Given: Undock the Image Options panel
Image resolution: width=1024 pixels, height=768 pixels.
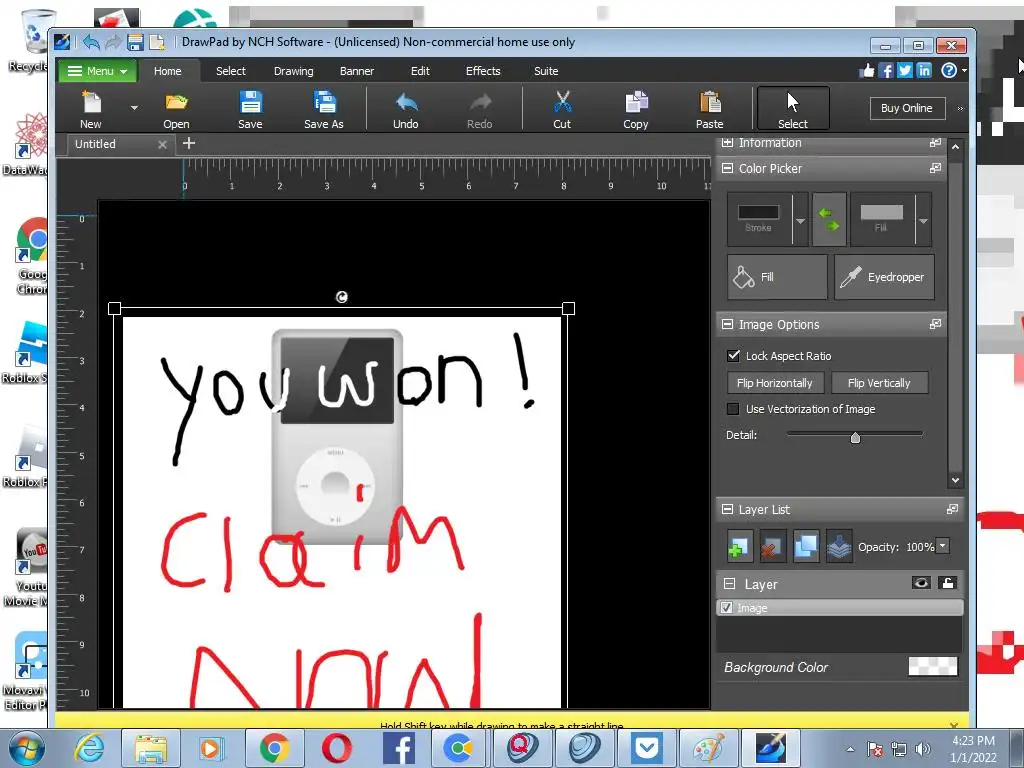Looking at the screenshot, I should tap(935, 324).
